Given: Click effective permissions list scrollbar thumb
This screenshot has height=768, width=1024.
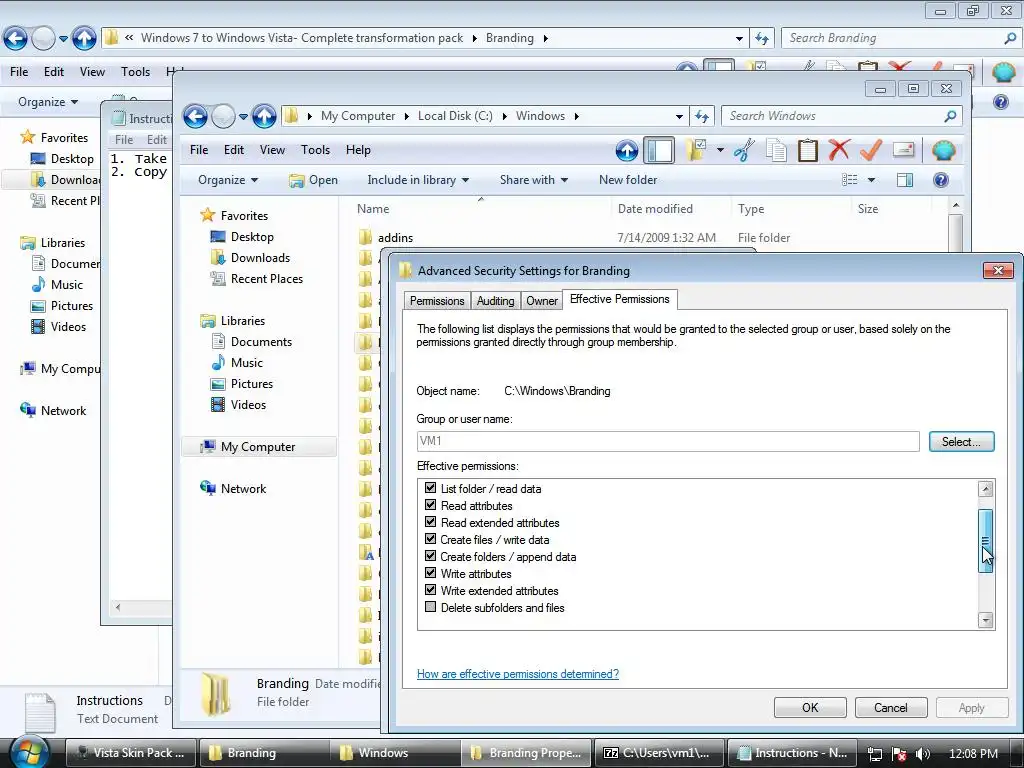Looking at the screenshot, I should 985,541.
